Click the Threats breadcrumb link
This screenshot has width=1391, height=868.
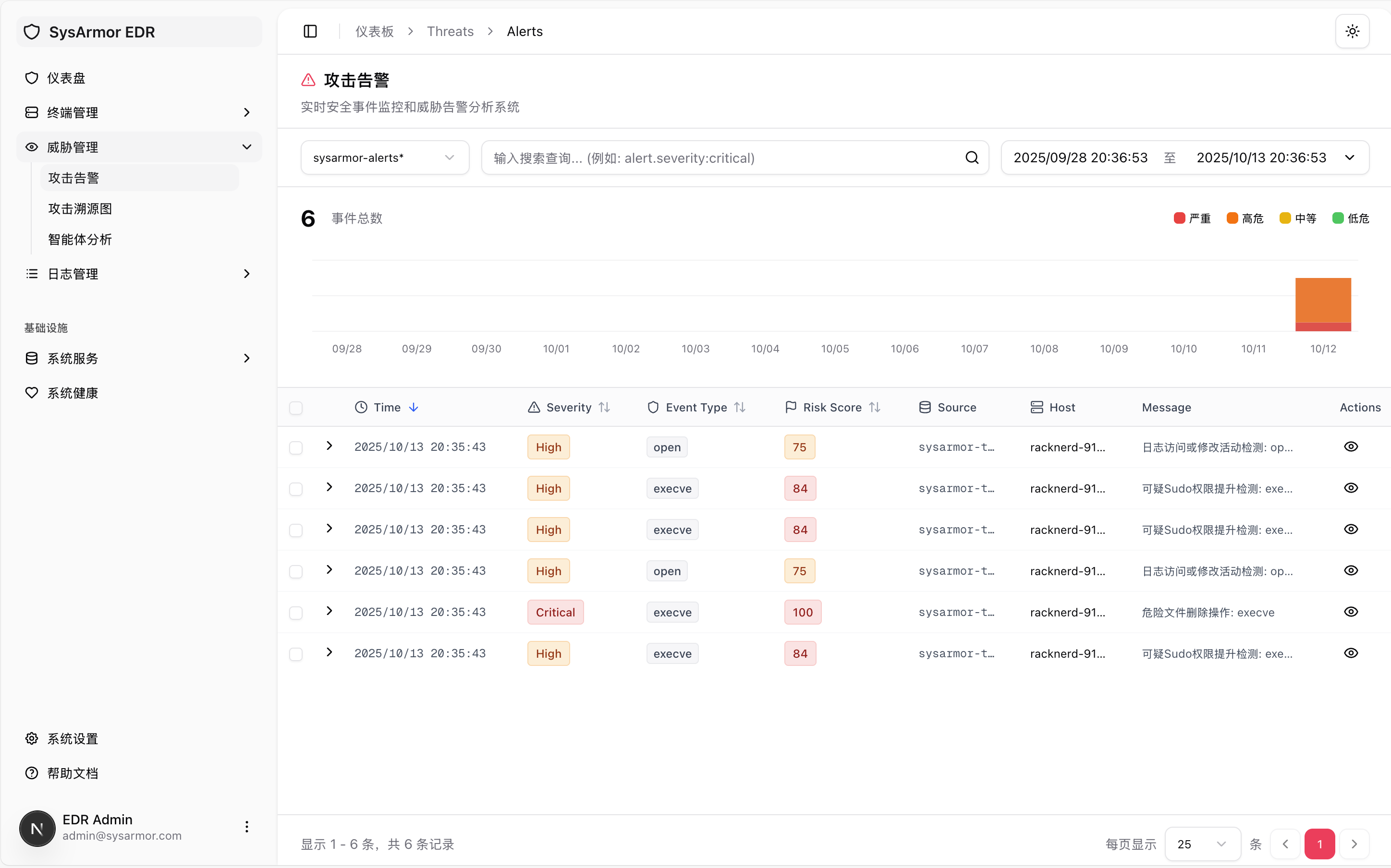[450, 32]
